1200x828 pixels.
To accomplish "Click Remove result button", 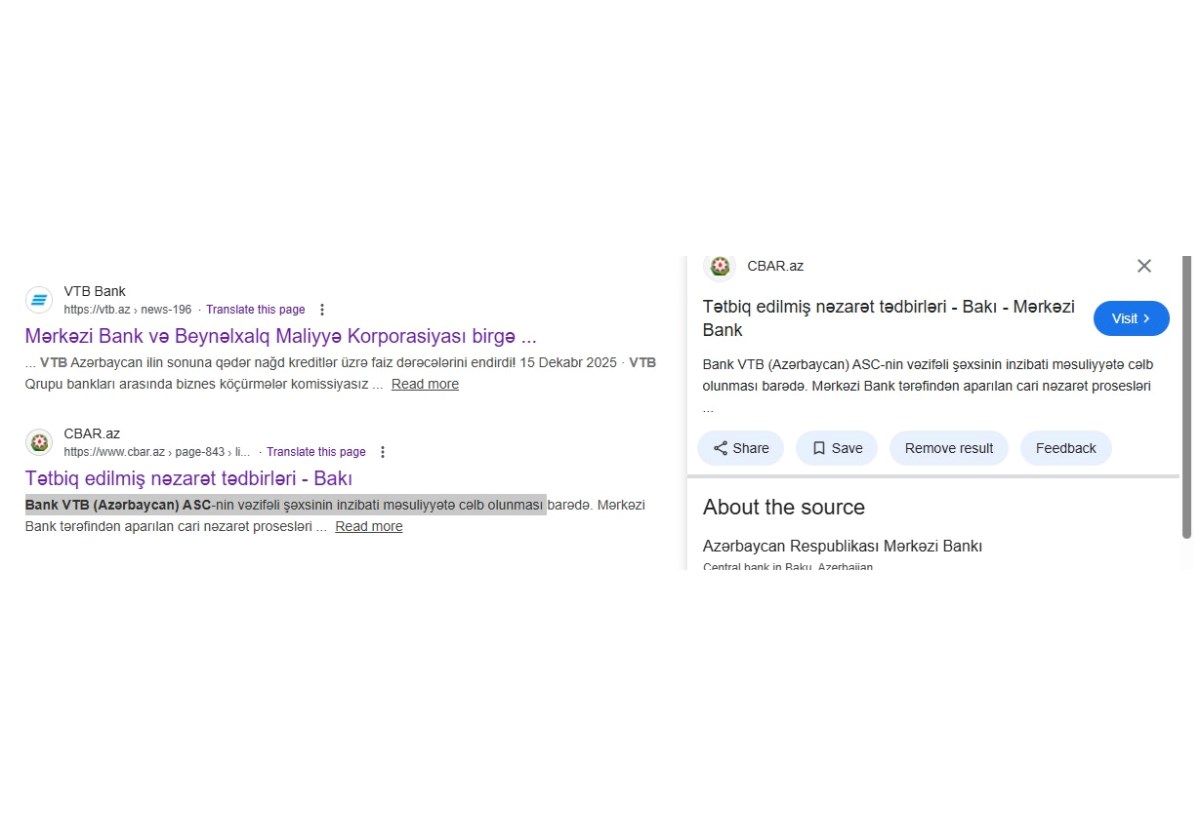I will 948,448.
